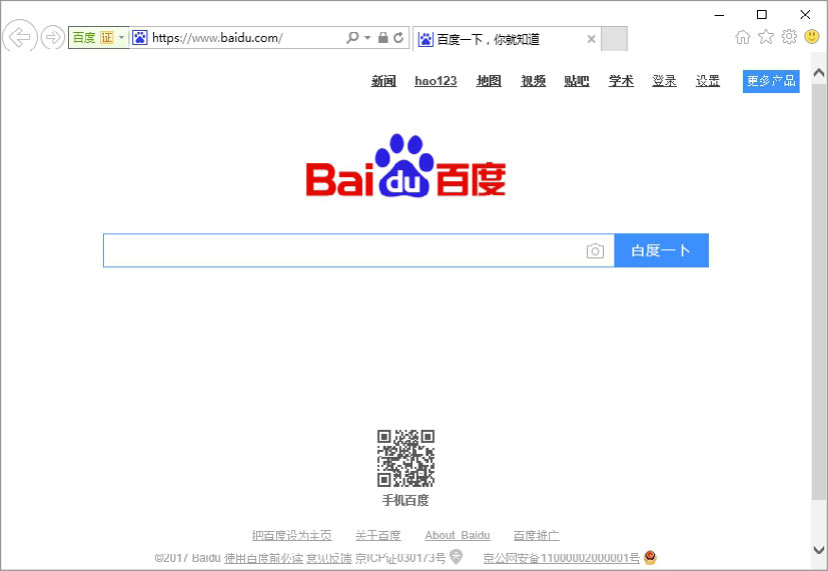Open the About Baidu link
828x571 pixels.
tap(457, 536)
